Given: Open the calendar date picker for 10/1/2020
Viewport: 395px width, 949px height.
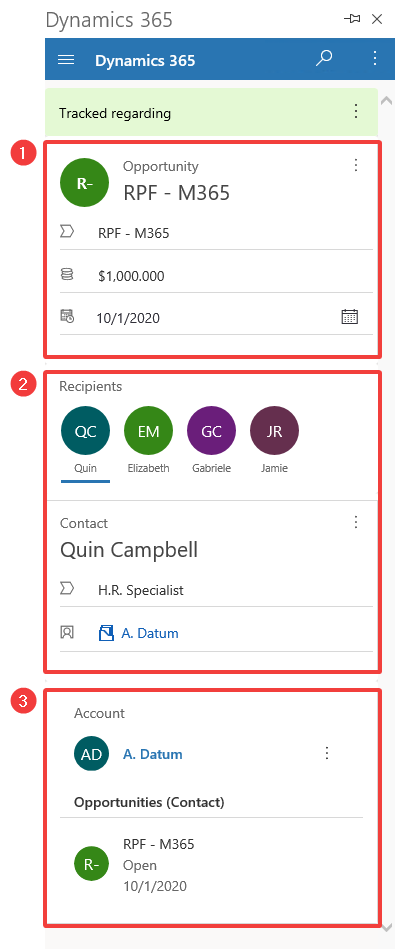Looking at the screenshot, I should [x=350, y=317].
